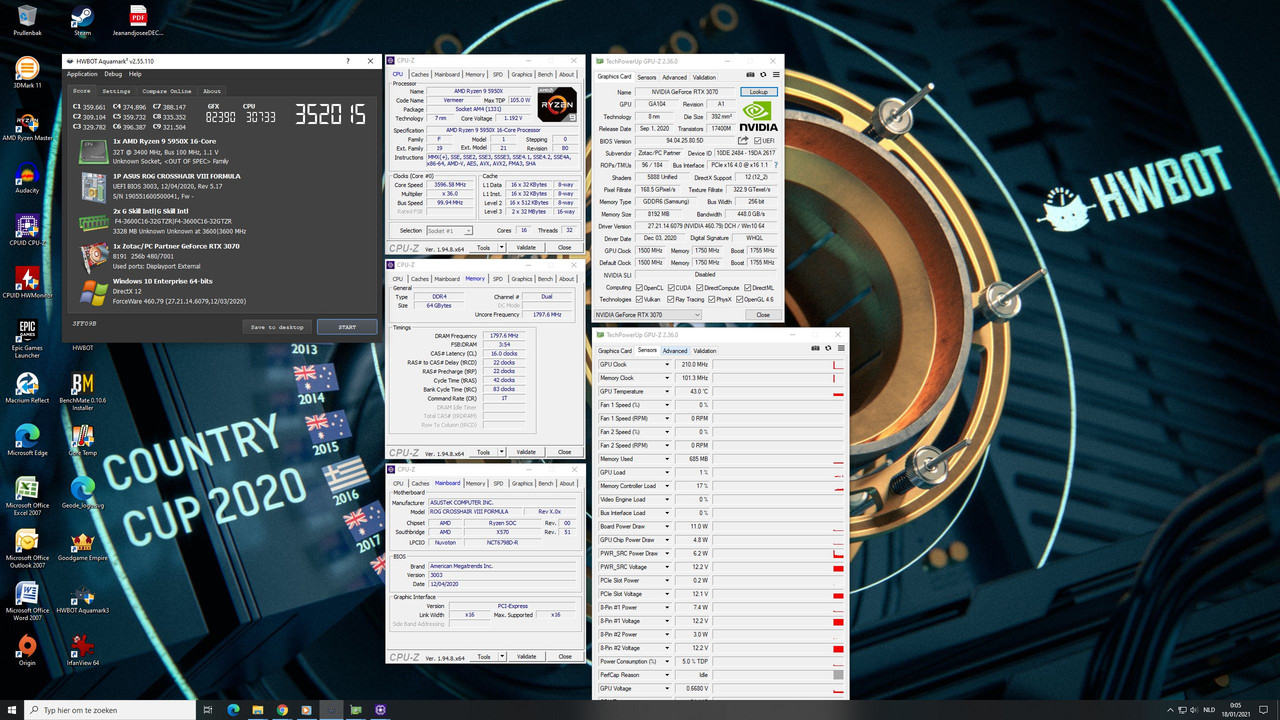The height and width of the screenshot is (720, 1280).
Task: Click the GPU Temperature sensor graph
Action: coord(779,392)
